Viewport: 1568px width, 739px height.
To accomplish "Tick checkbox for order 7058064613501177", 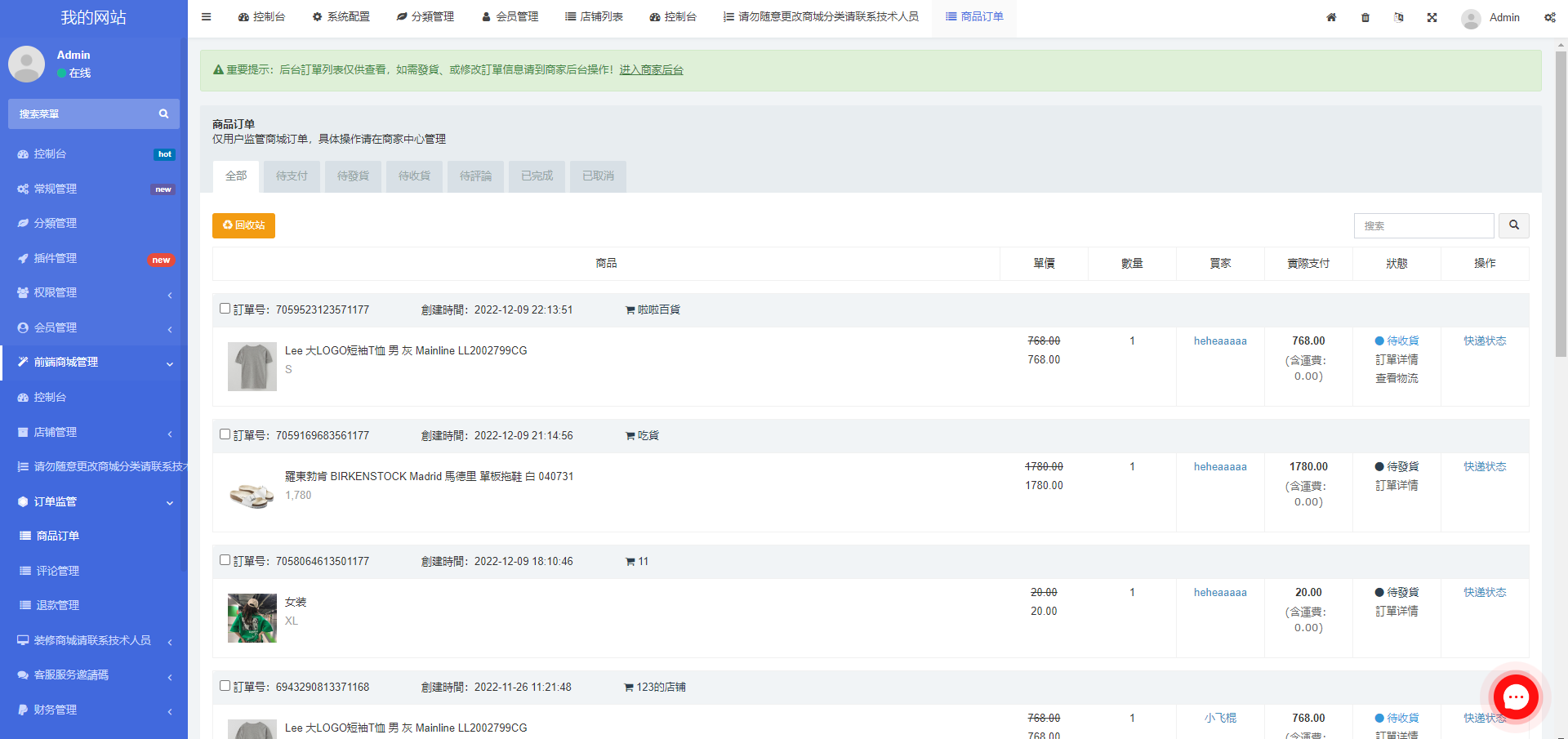I will pos(225,560).
